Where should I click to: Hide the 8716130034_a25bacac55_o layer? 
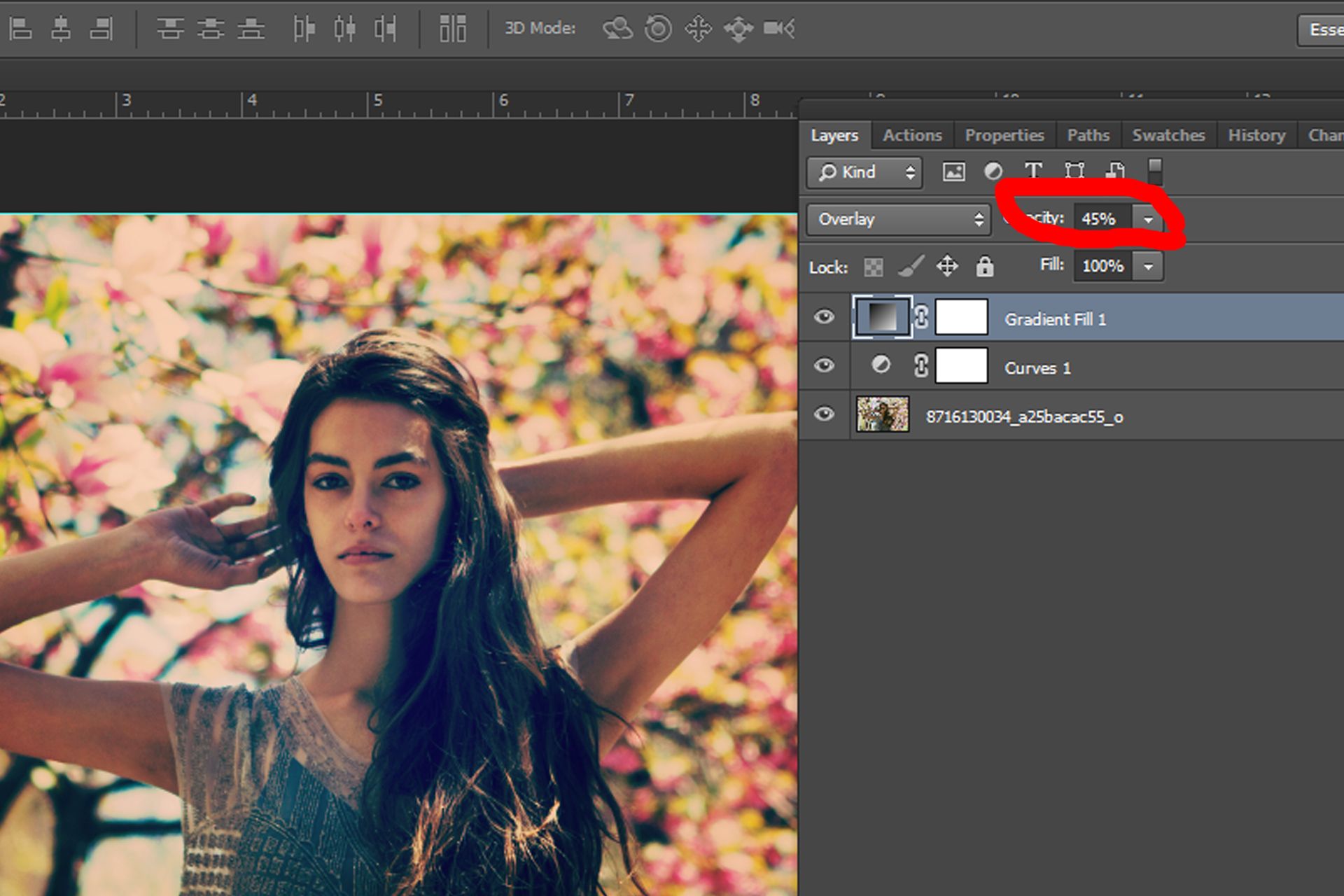pyautogui.click(x=824, y=414)
